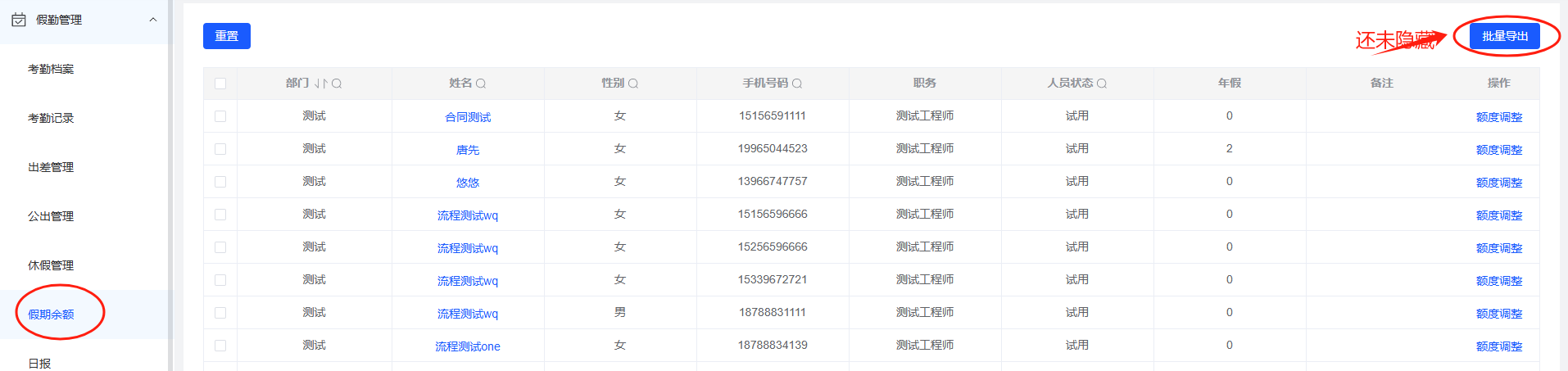Click the 年假 value 2 for 唐先
This screenshot has width=1568, height=371.
point(1229,148)
